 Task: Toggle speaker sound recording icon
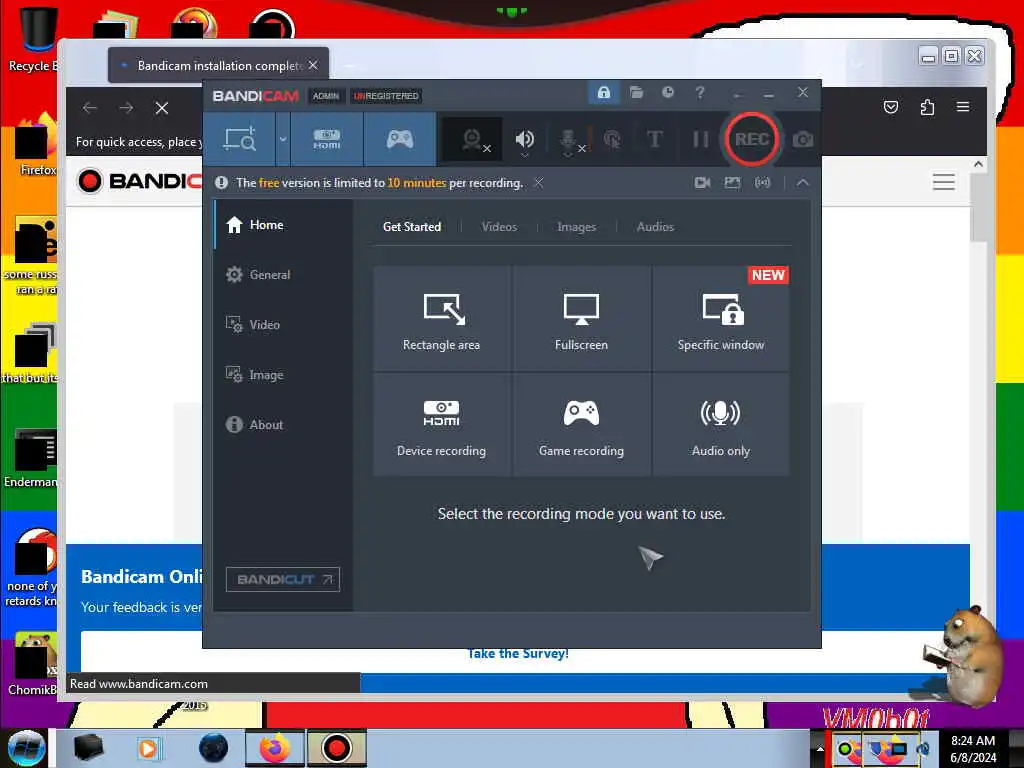[x=524, y=139]
